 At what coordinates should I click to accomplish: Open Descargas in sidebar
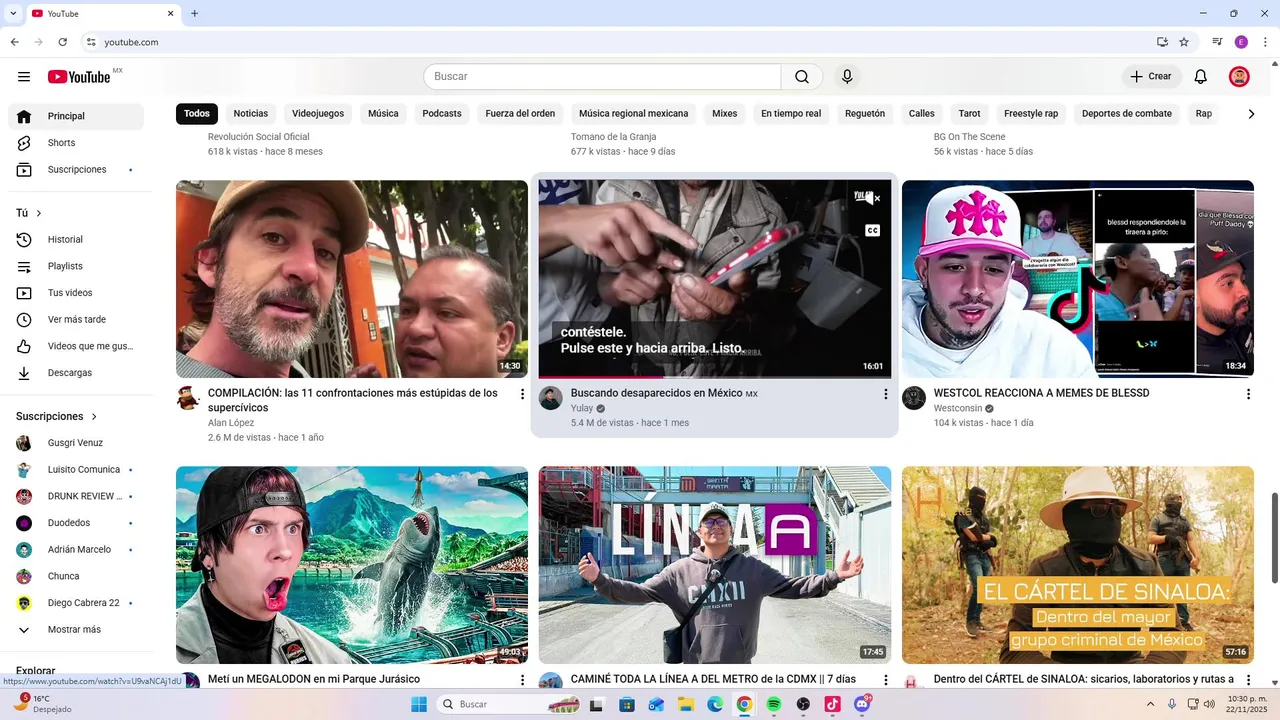[76, 373]
